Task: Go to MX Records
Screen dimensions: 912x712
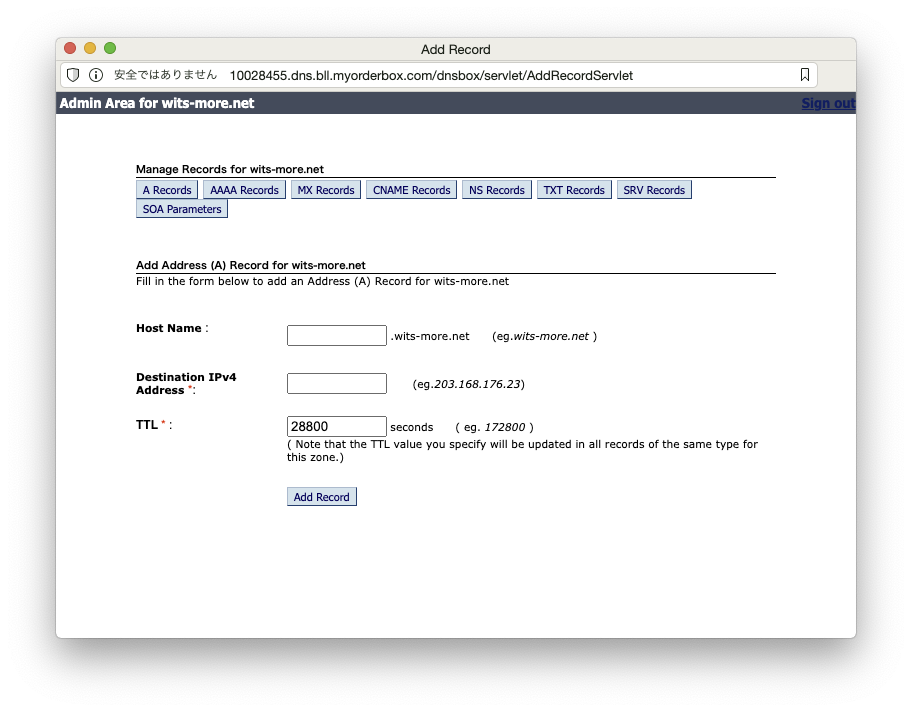Action: [326, 190]
